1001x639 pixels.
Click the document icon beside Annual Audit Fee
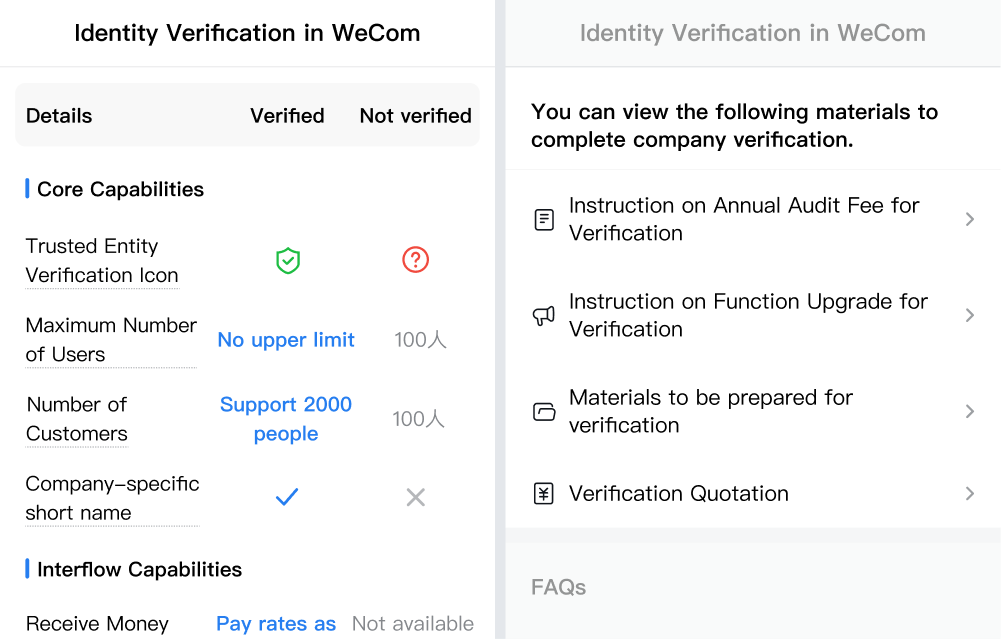click(544, 220)
